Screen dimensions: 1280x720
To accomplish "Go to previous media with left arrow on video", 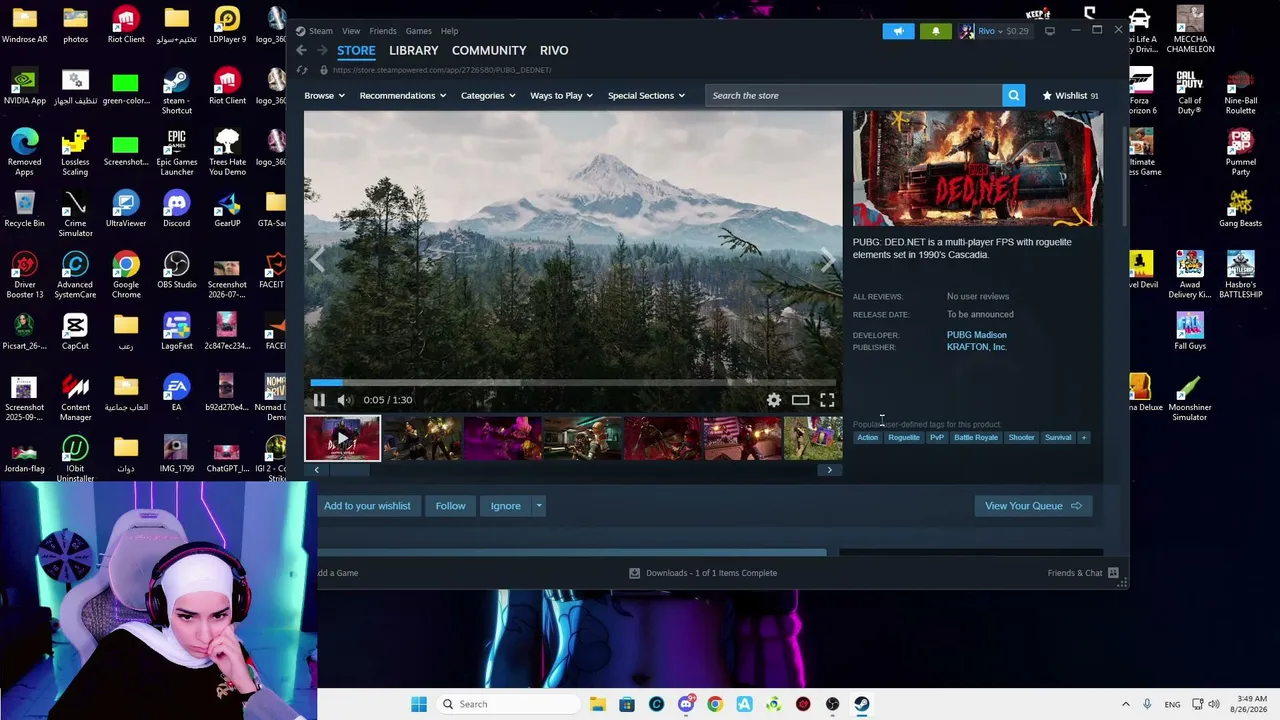I will click(x=317, y=261).
